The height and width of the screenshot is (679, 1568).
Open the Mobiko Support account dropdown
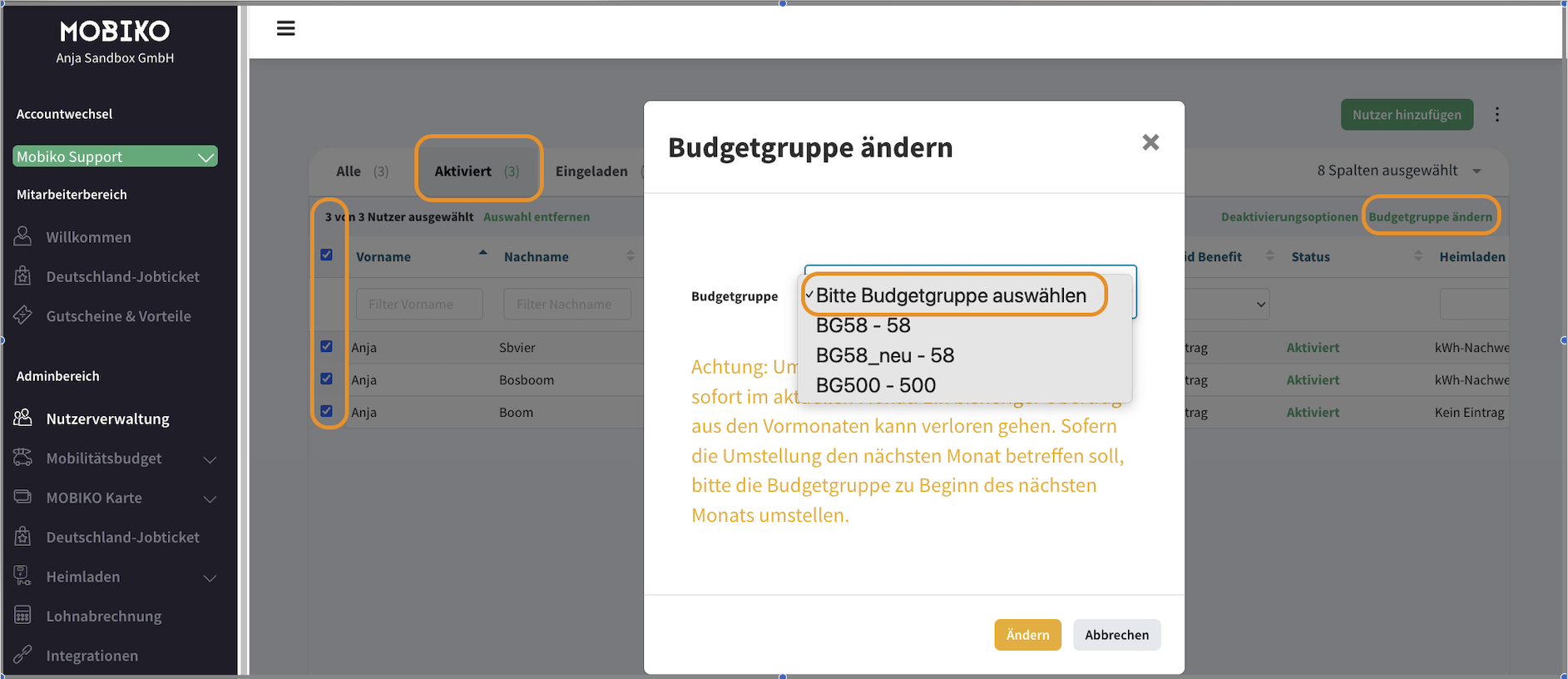(x=115, y=156)
